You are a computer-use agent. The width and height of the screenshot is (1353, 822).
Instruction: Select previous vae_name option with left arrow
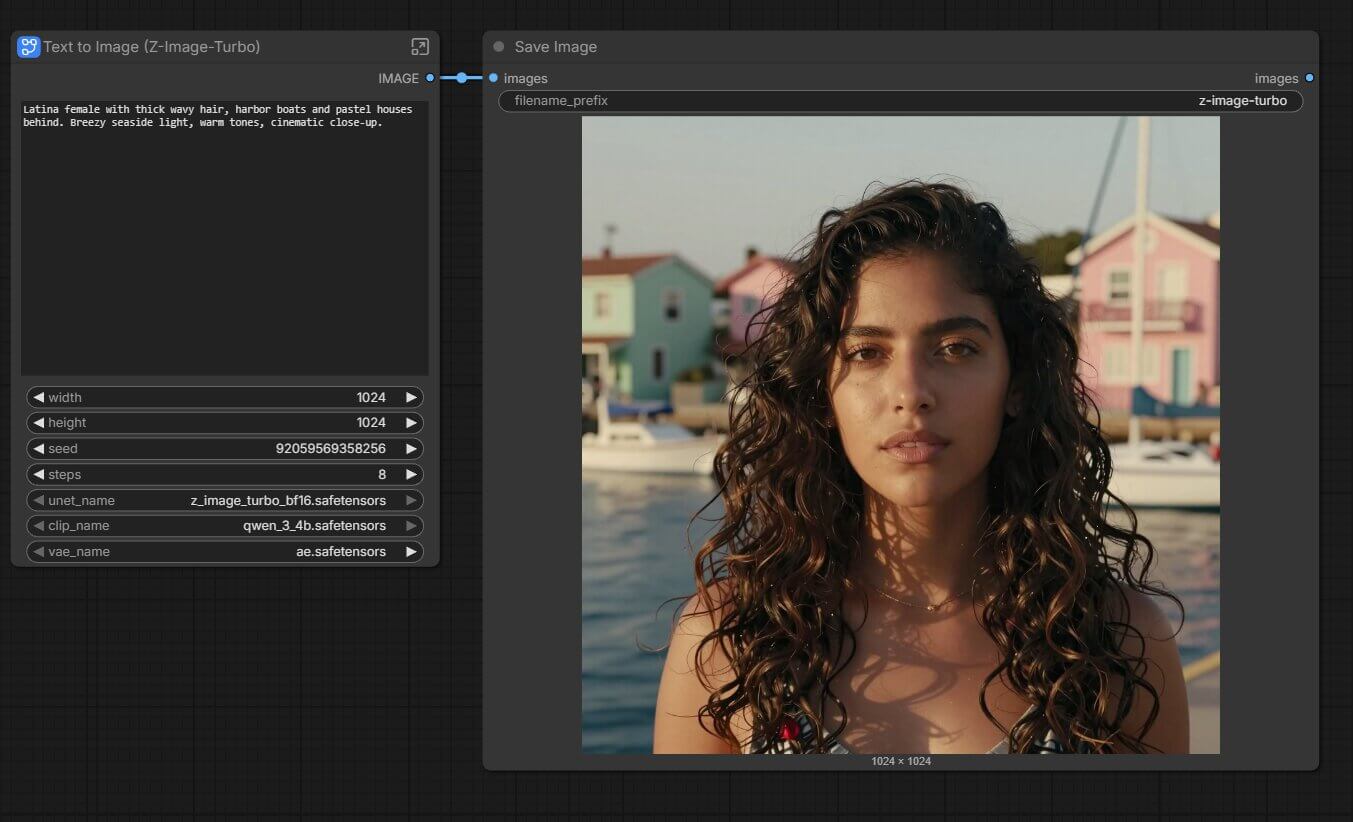[39, 552]
